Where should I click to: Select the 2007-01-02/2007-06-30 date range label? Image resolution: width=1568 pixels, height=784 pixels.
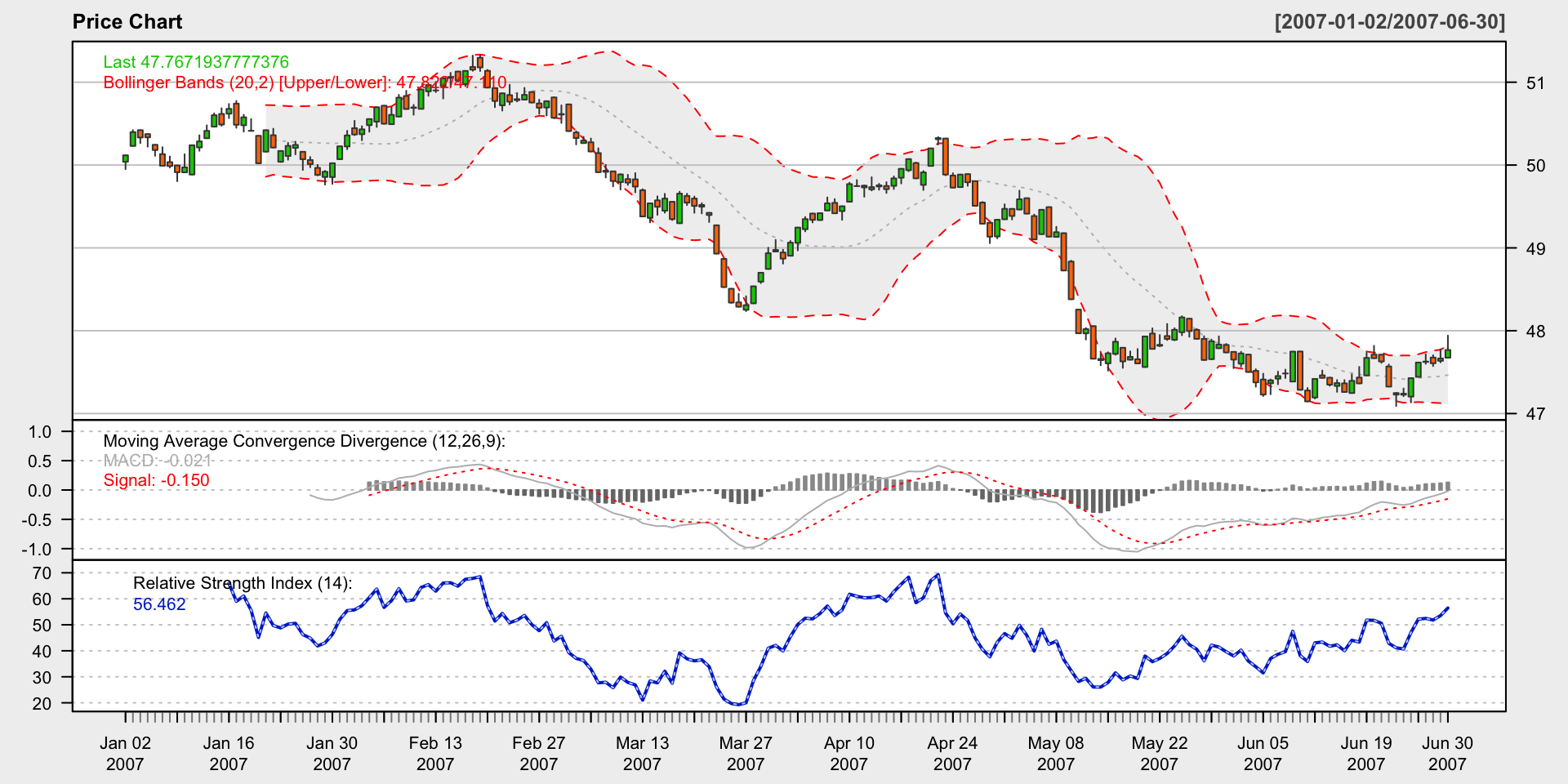pyautogui.click(x=1389, y=22)
